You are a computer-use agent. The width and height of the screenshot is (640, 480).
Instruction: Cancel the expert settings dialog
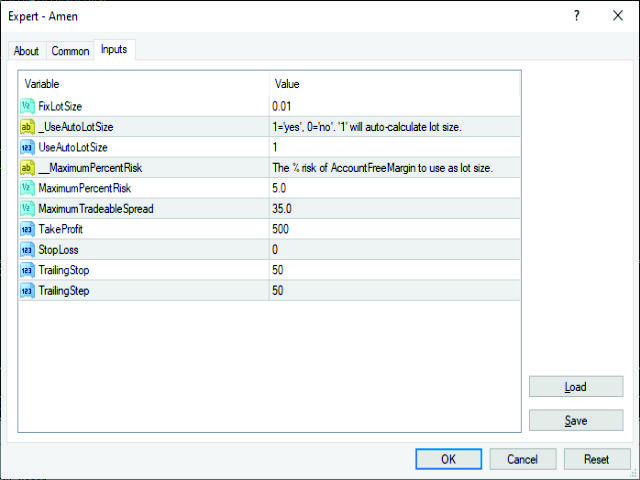(522, 459)
